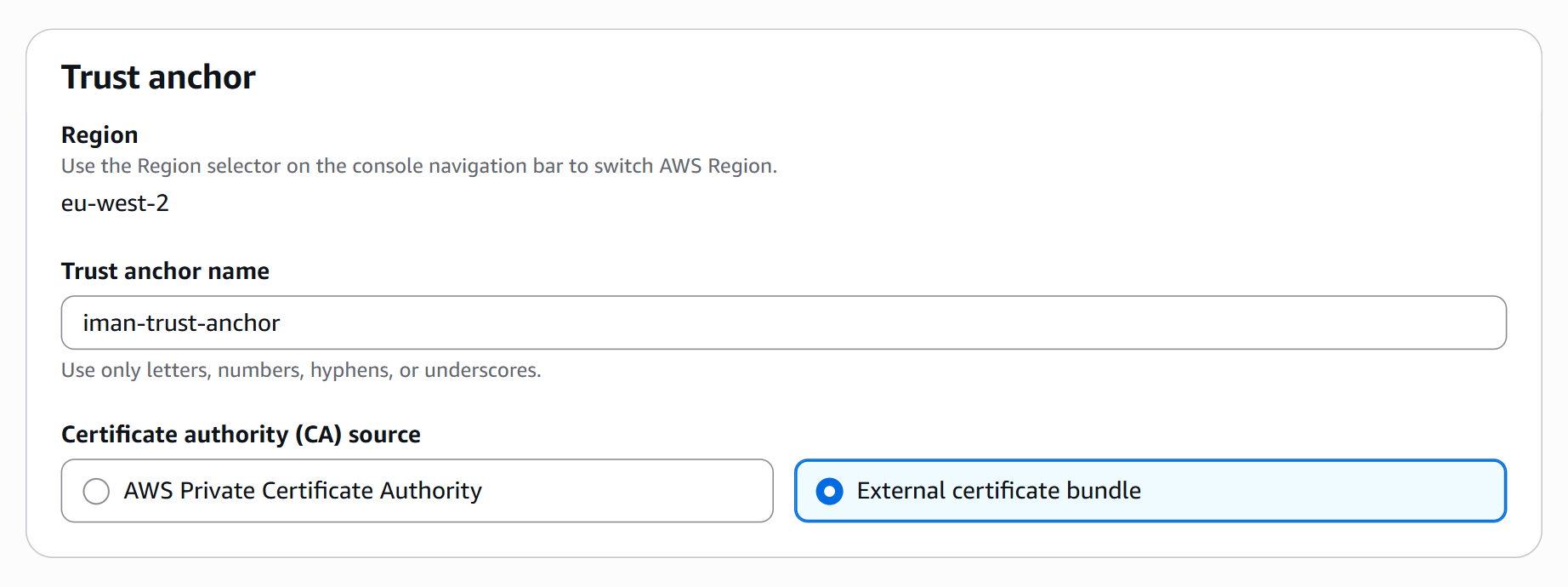The width and height of the screenshot is (1568, 587).
Task: Click the 'Certificate authority (CA) source' label
Action: pyautogui.click(x=241, y=435)
